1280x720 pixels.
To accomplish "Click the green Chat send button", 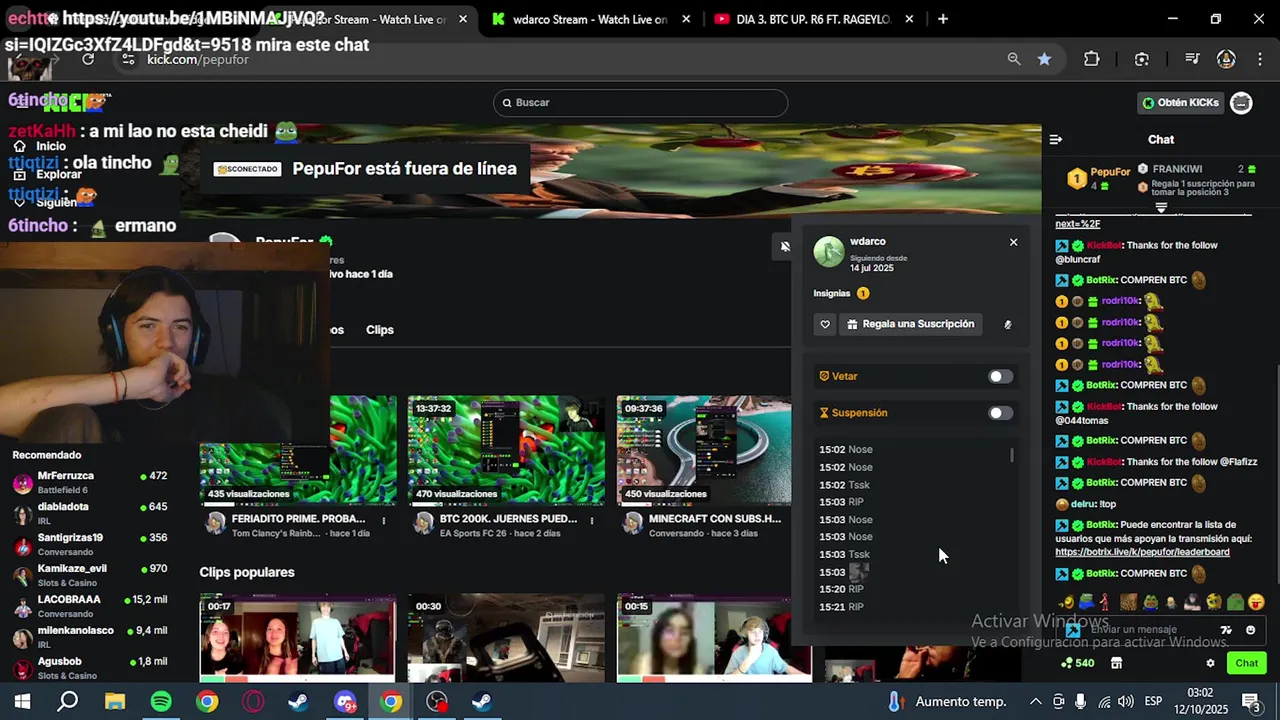I will click(1247, 663).
